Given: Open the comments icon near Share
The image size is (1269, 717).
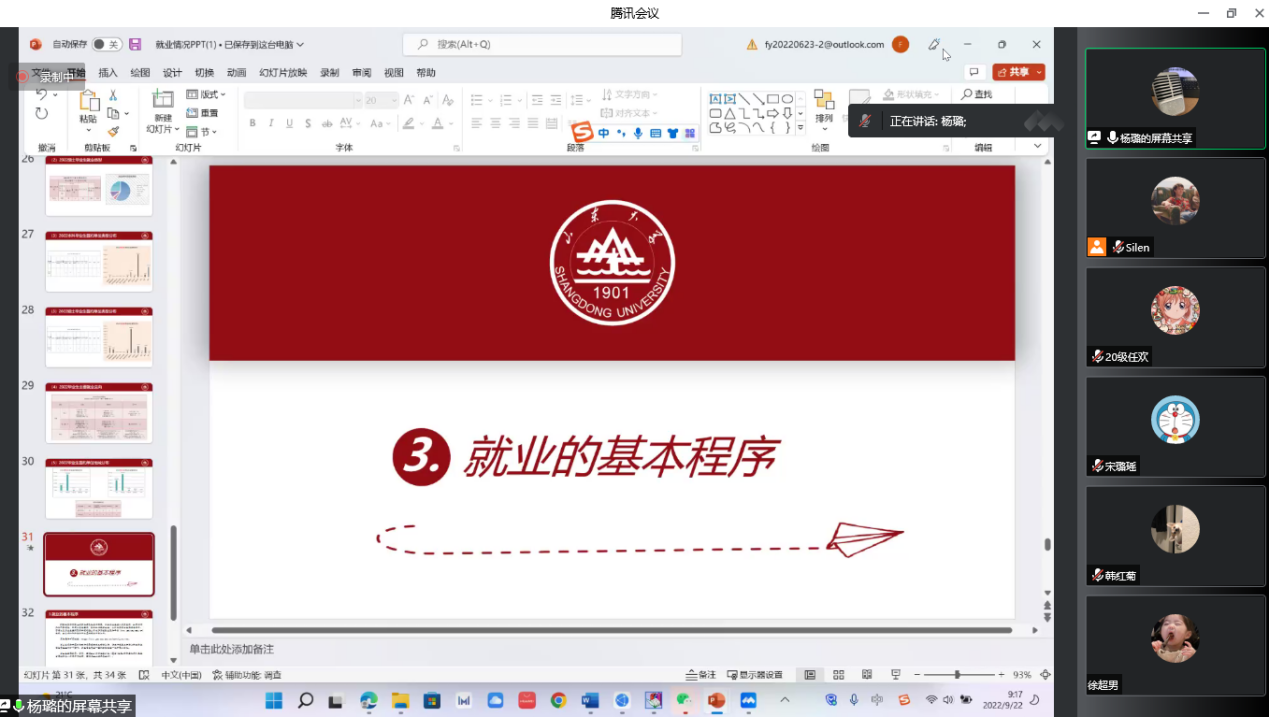Looking at the screenshot, I should (973, 72).
